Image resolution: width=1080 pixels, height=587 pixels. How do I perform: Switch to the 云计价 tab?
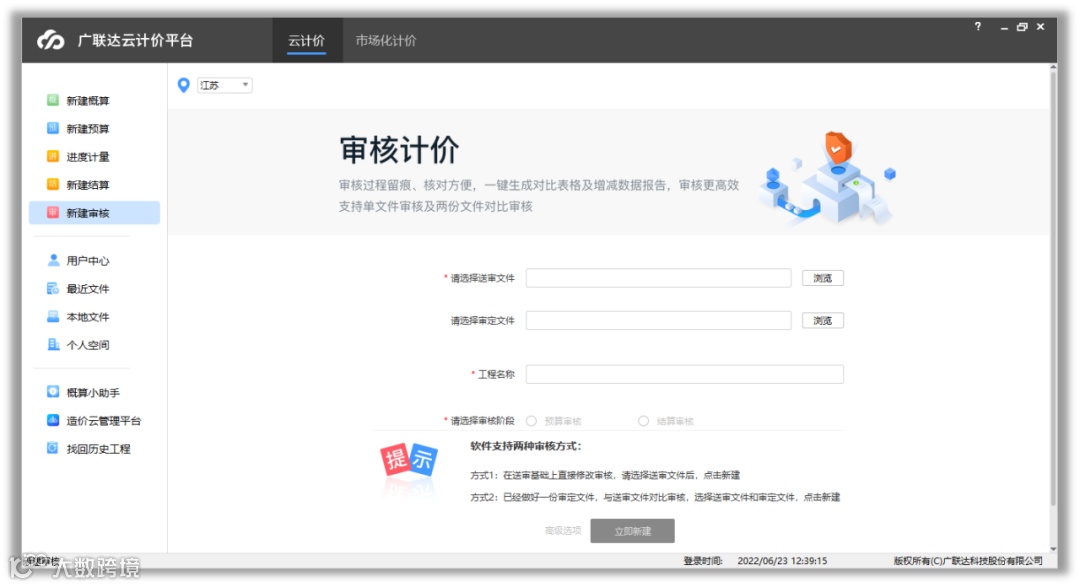point(306,41)
